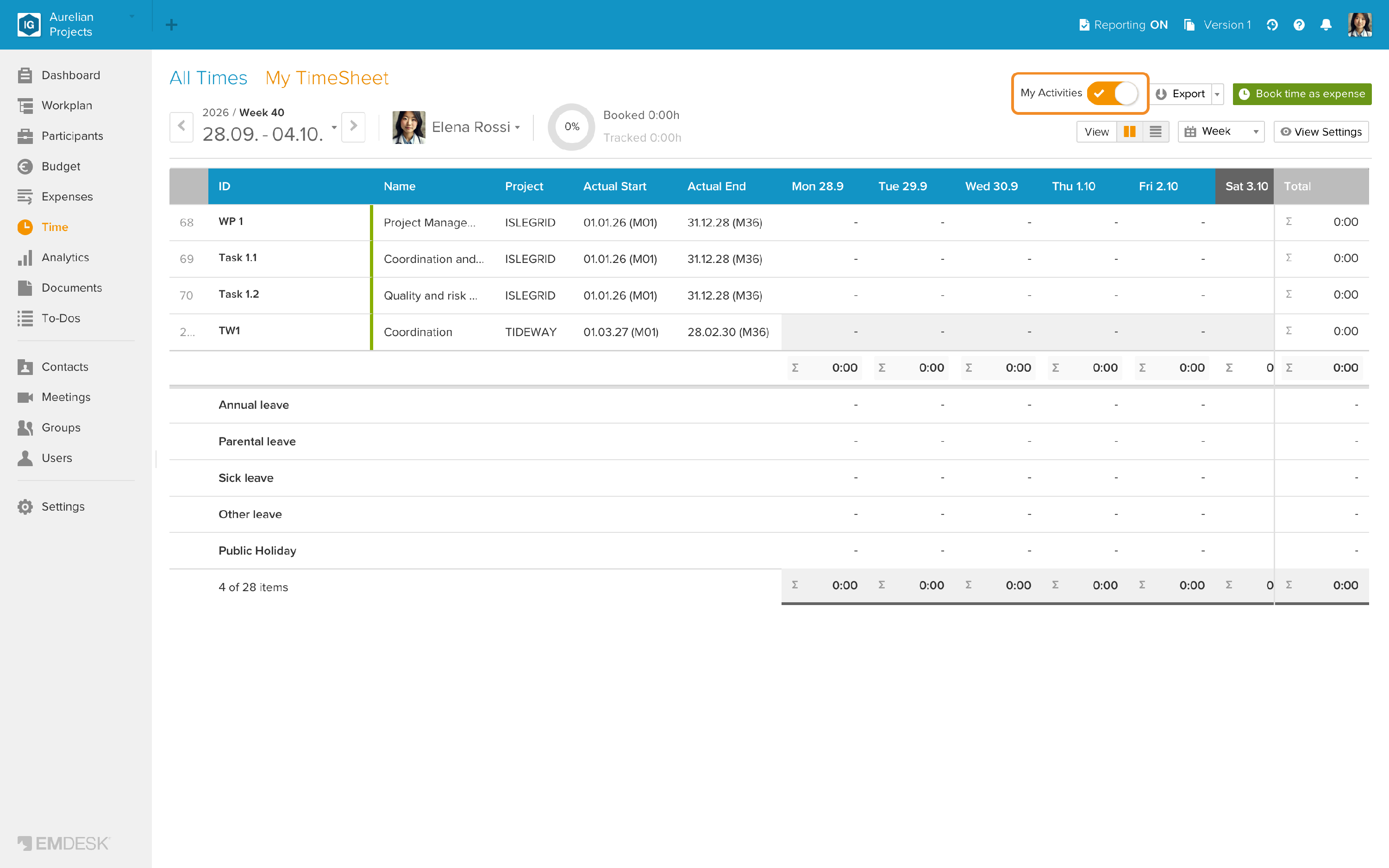Click the Mon 28.9 cell for WP 1
The width and height of the screenshot is (1389, 868).
[x=825, y=222]
